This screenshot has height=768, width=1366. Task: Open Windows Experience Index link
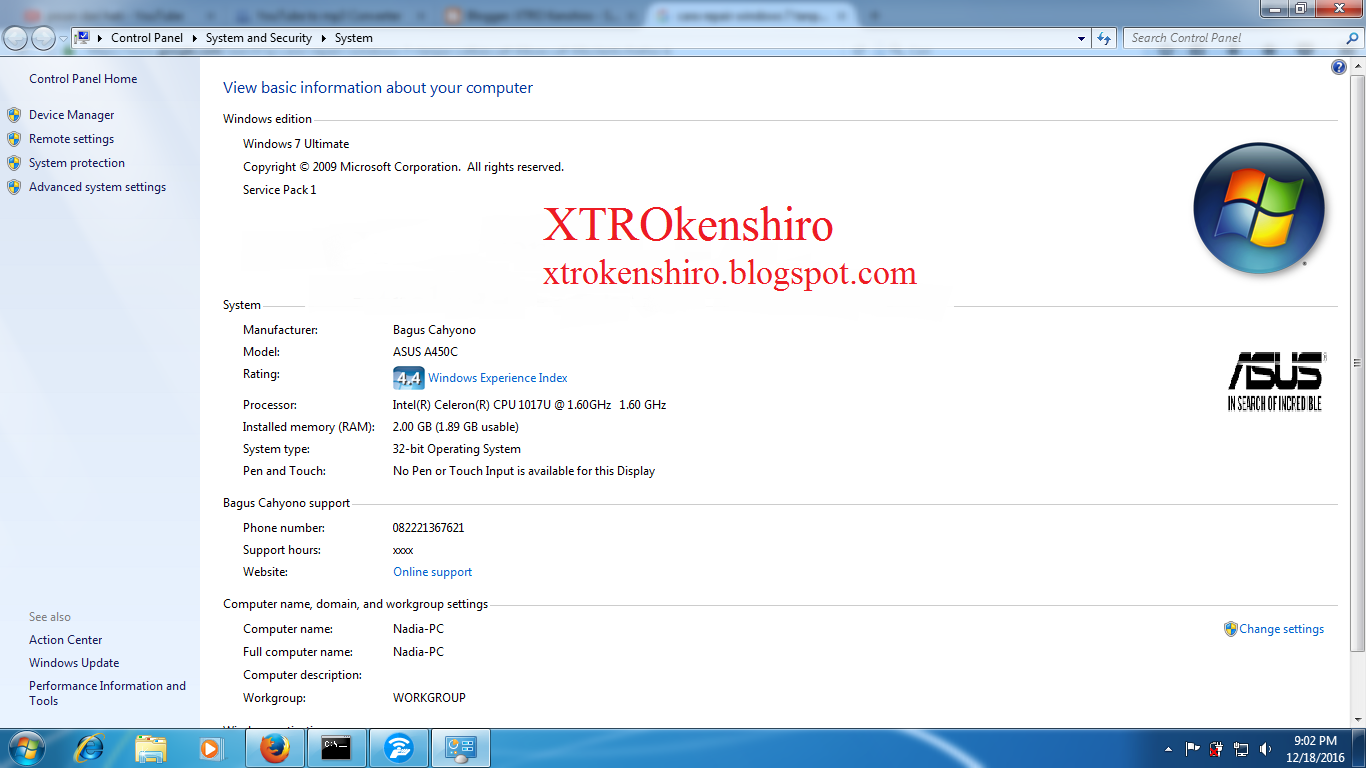(497, 378)
